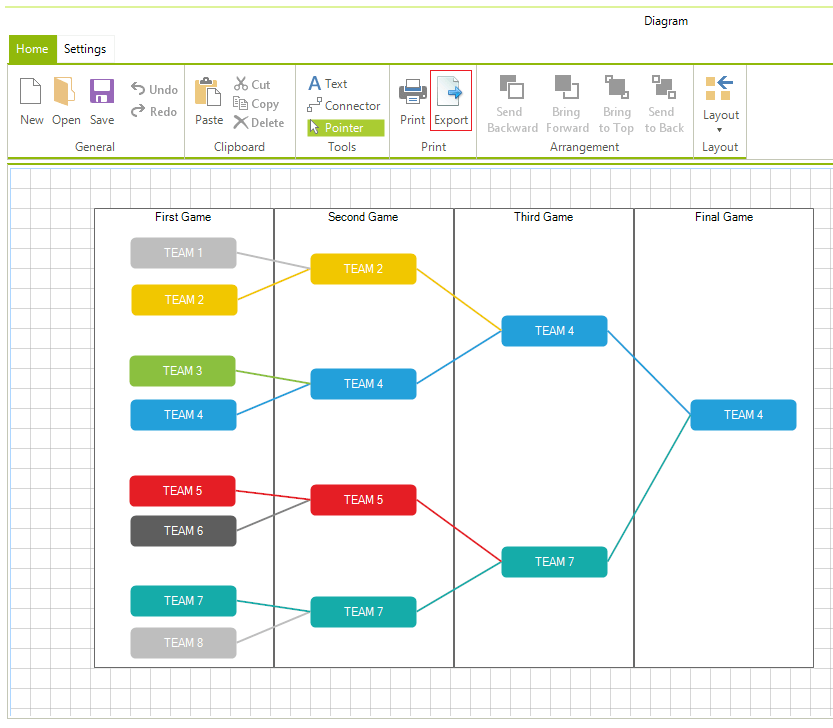833x728 pixels.
Task: Delete the selected element
Action: coord(259,122)
